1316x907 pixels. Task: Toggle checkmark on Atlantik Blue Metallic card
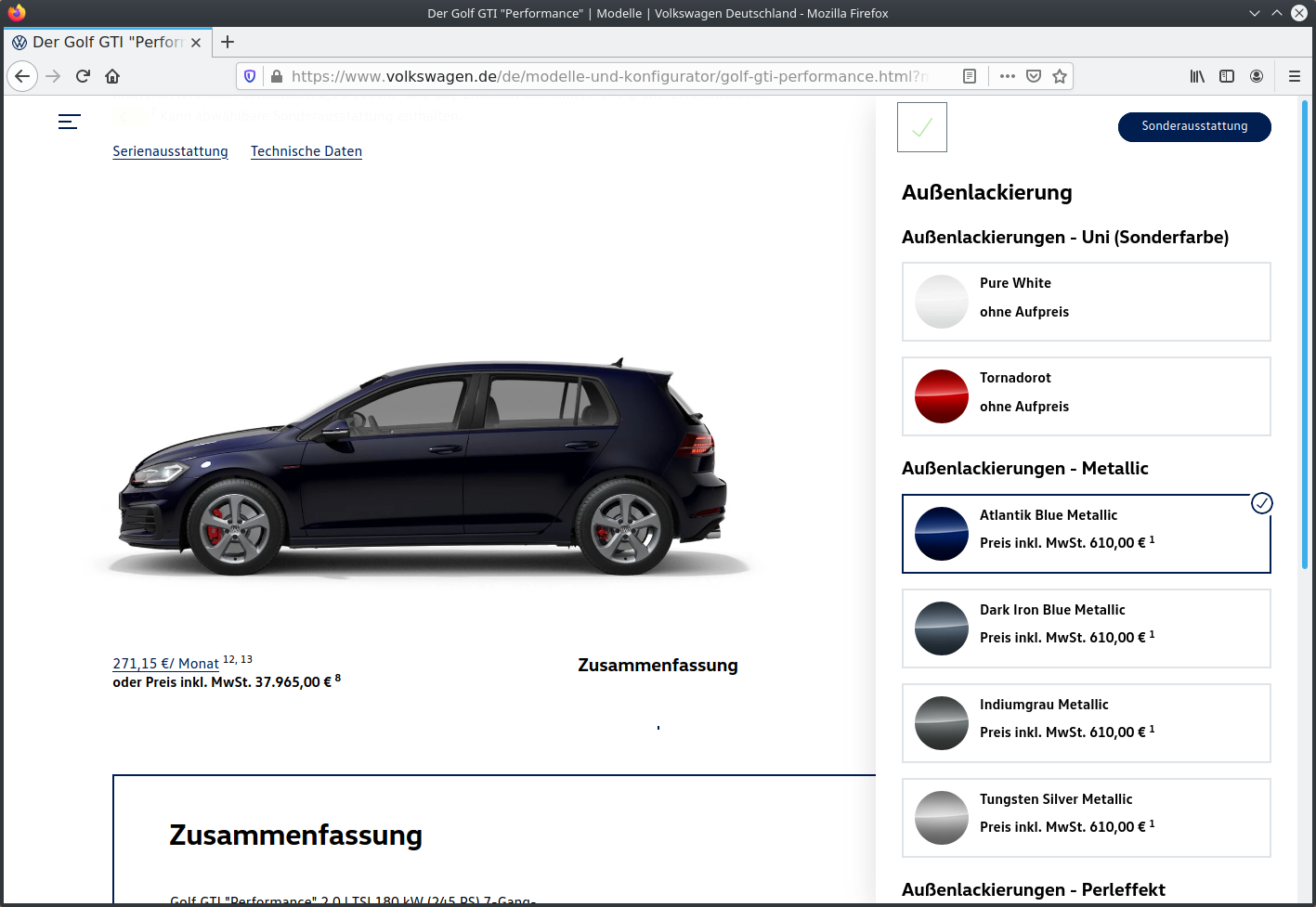coord(1262,503)
